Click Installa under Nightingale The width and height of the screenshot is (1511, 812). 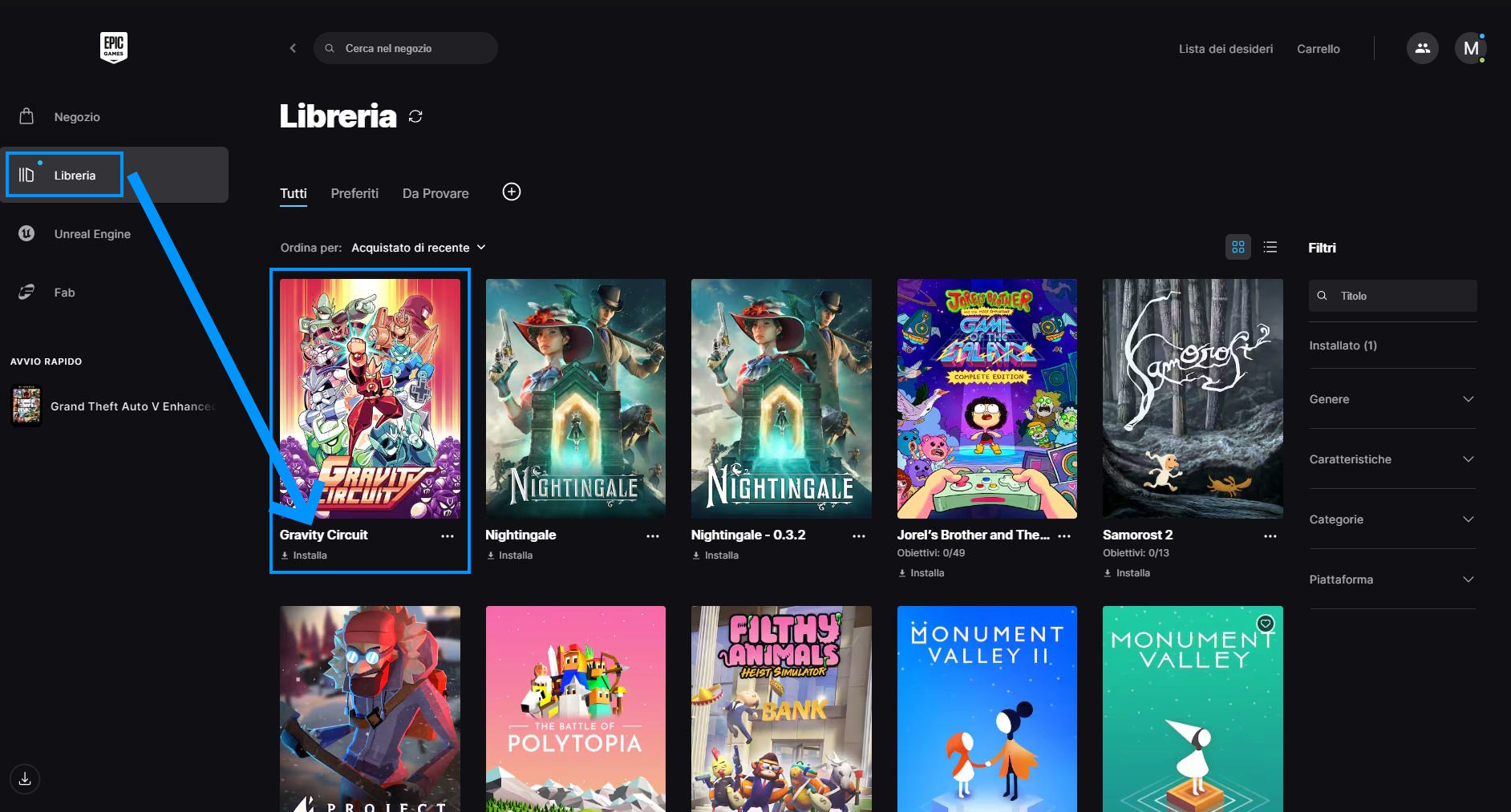pyautogui.click(x=514, y=555)
